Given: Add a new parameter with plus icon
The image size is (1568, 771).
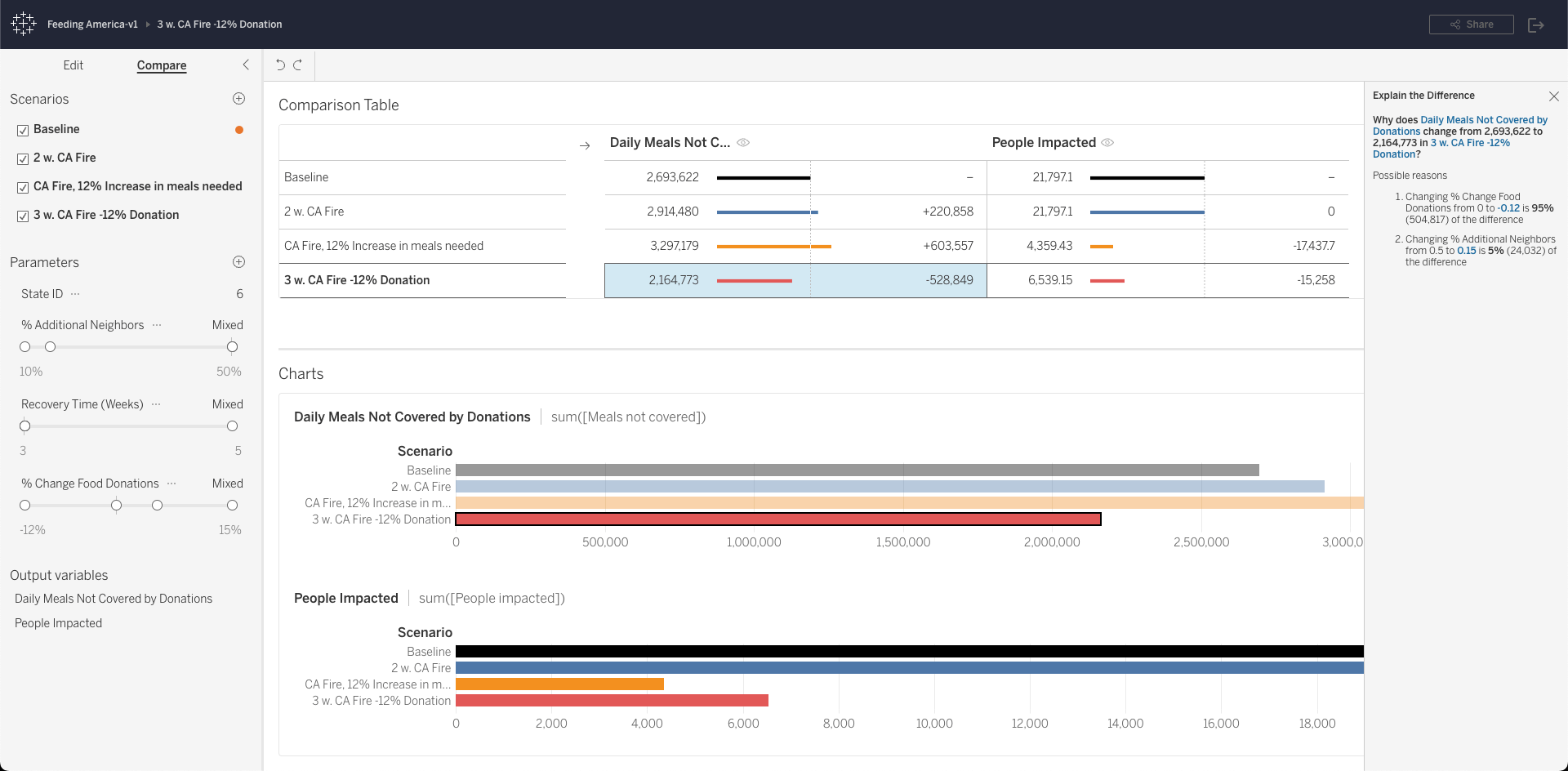Looking at the screenshot, I should (x=238, y=262).
